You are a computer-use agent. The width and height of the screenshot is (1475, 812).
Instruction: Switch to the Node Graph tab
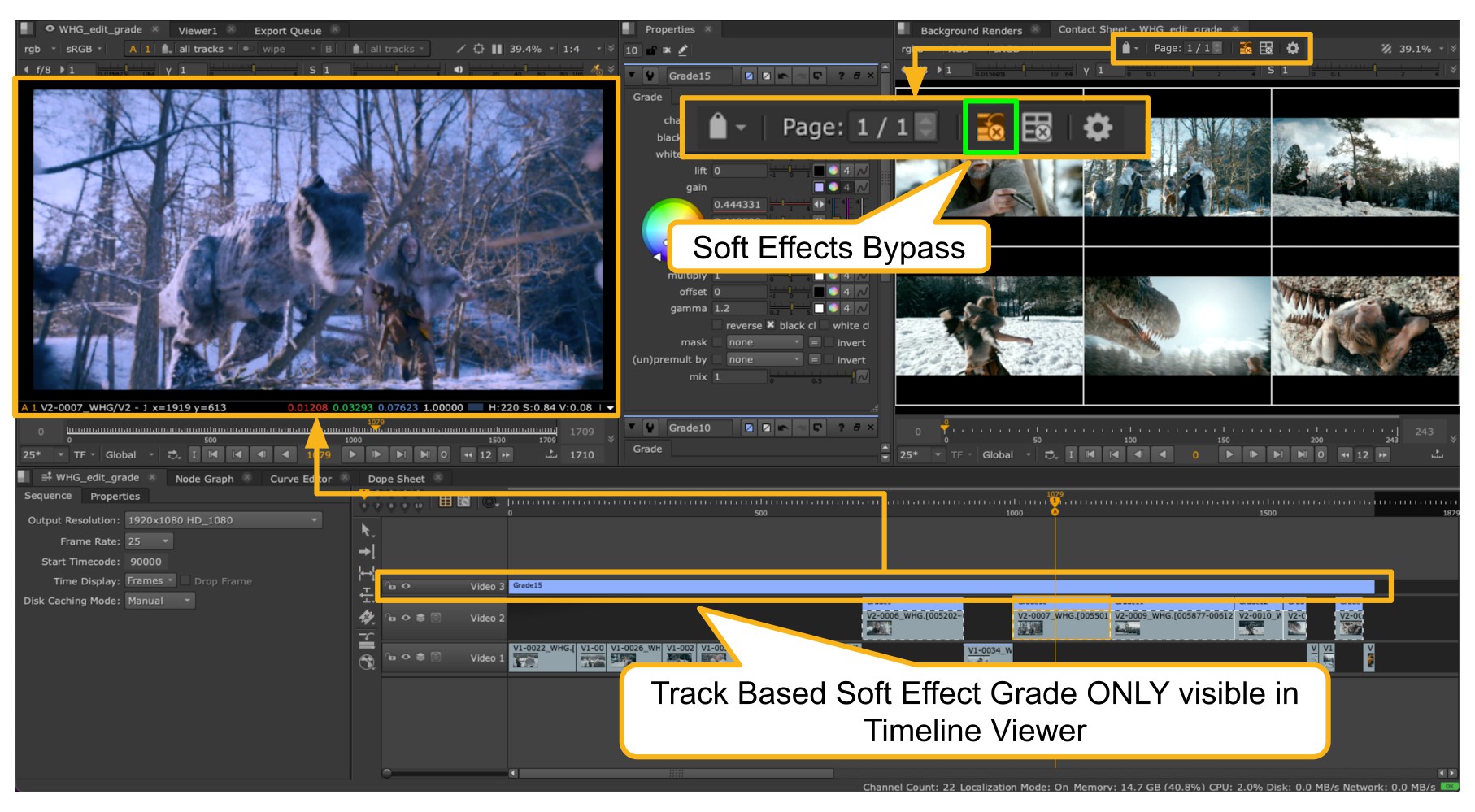(204, 479)
